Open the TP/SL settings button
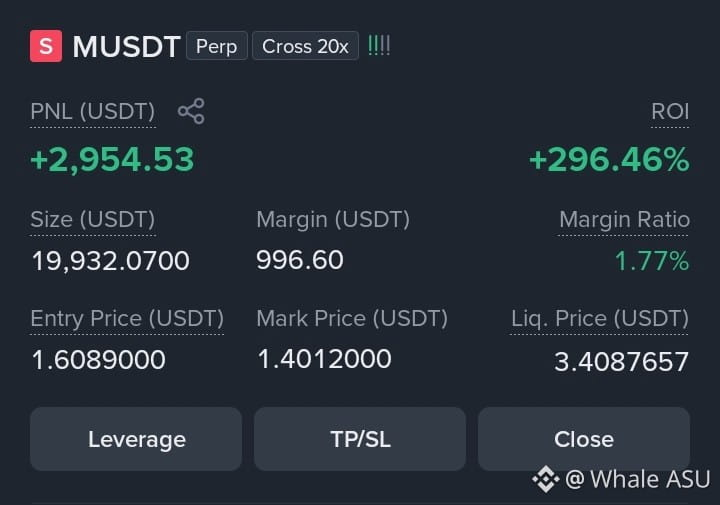Screen dimensions: 720x505 360,439
